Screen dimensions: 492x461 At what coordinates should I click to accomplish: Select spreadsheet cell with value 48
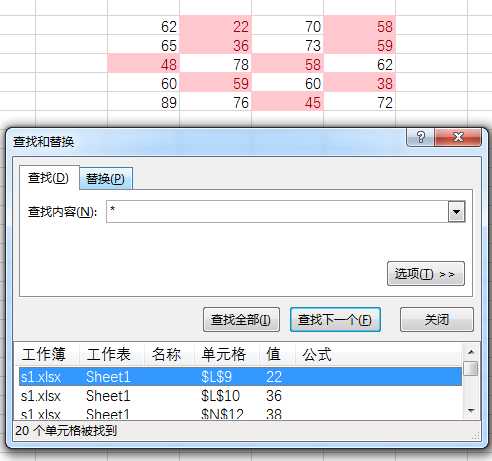coord(144,64)
